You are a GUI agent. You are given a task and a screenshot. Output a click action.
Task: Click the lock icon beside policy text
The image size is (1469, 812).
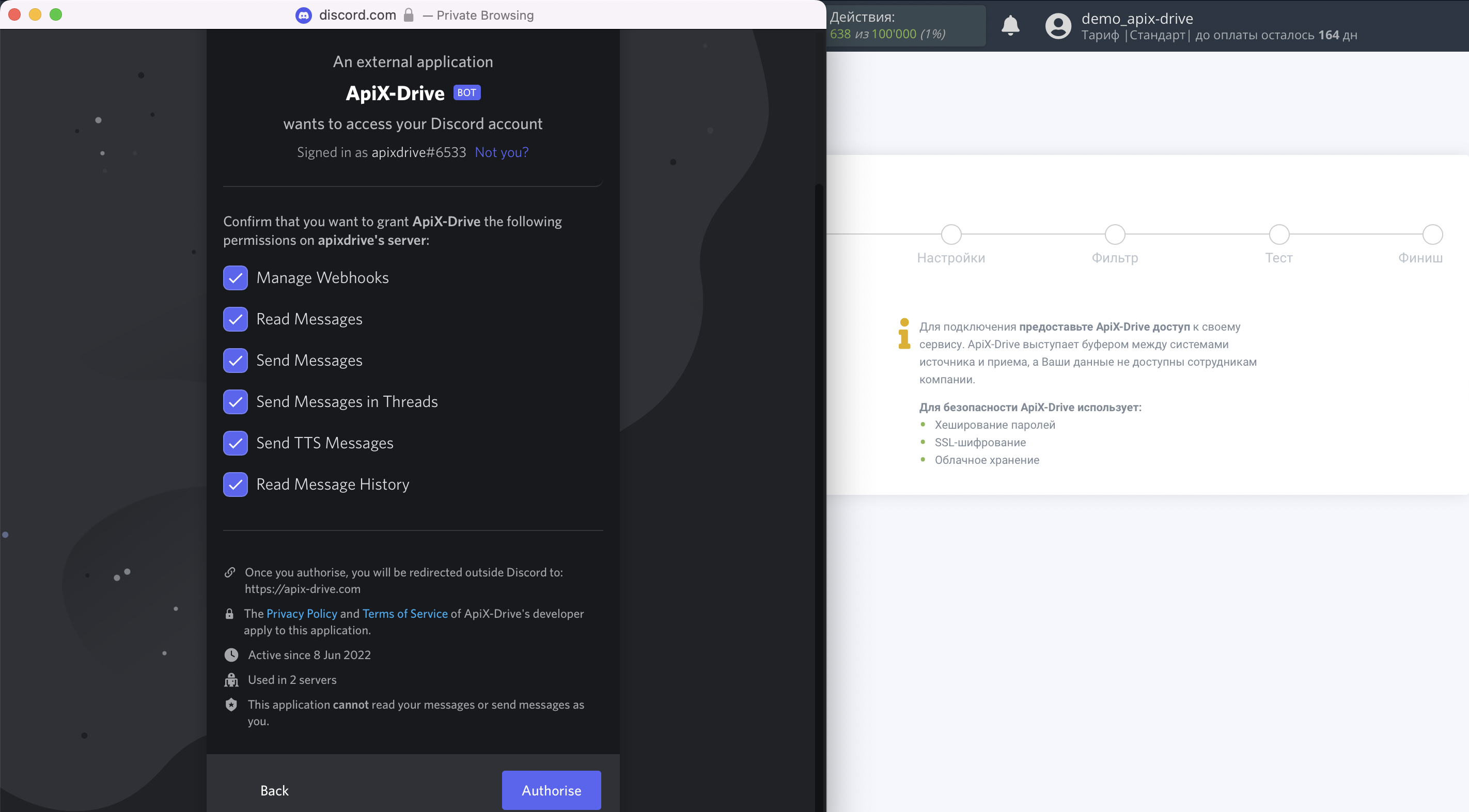pyautogui.click(x=229, y=614)
